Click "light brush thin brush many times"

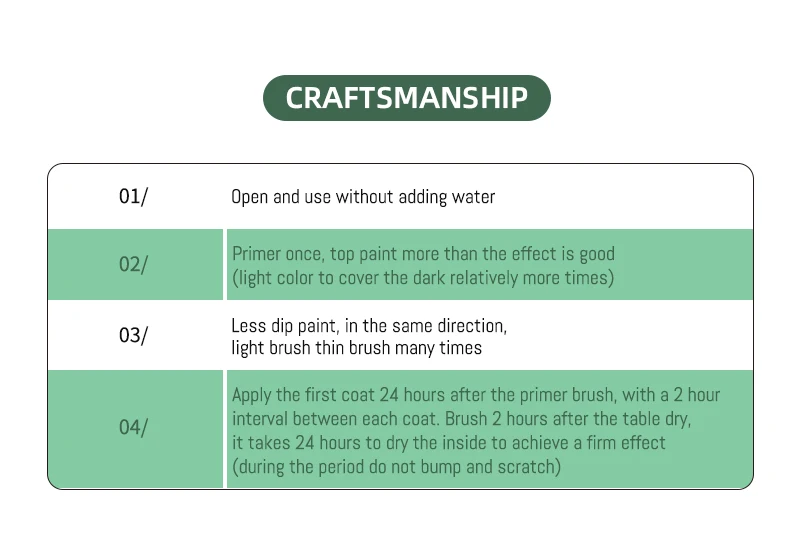pos(356,348)
